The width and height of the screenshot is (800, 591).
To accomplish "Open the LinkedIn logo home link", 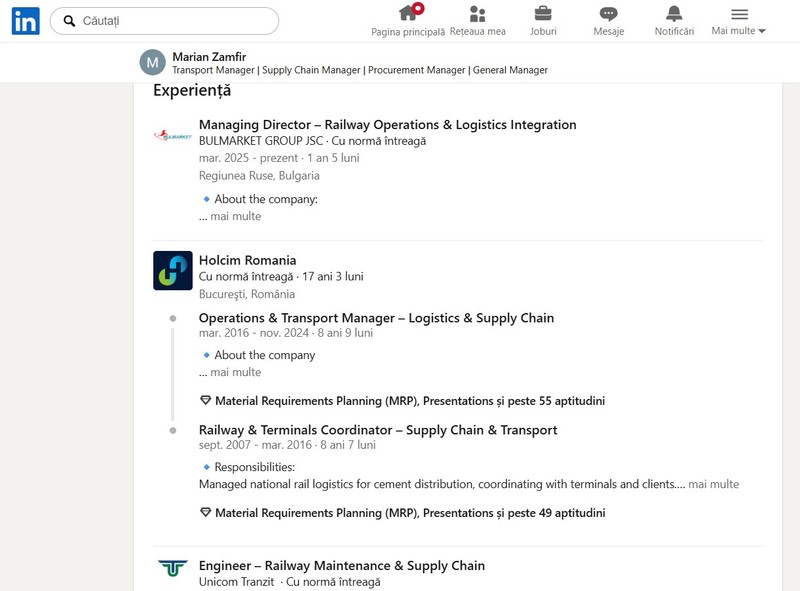I will coord(26,21).
